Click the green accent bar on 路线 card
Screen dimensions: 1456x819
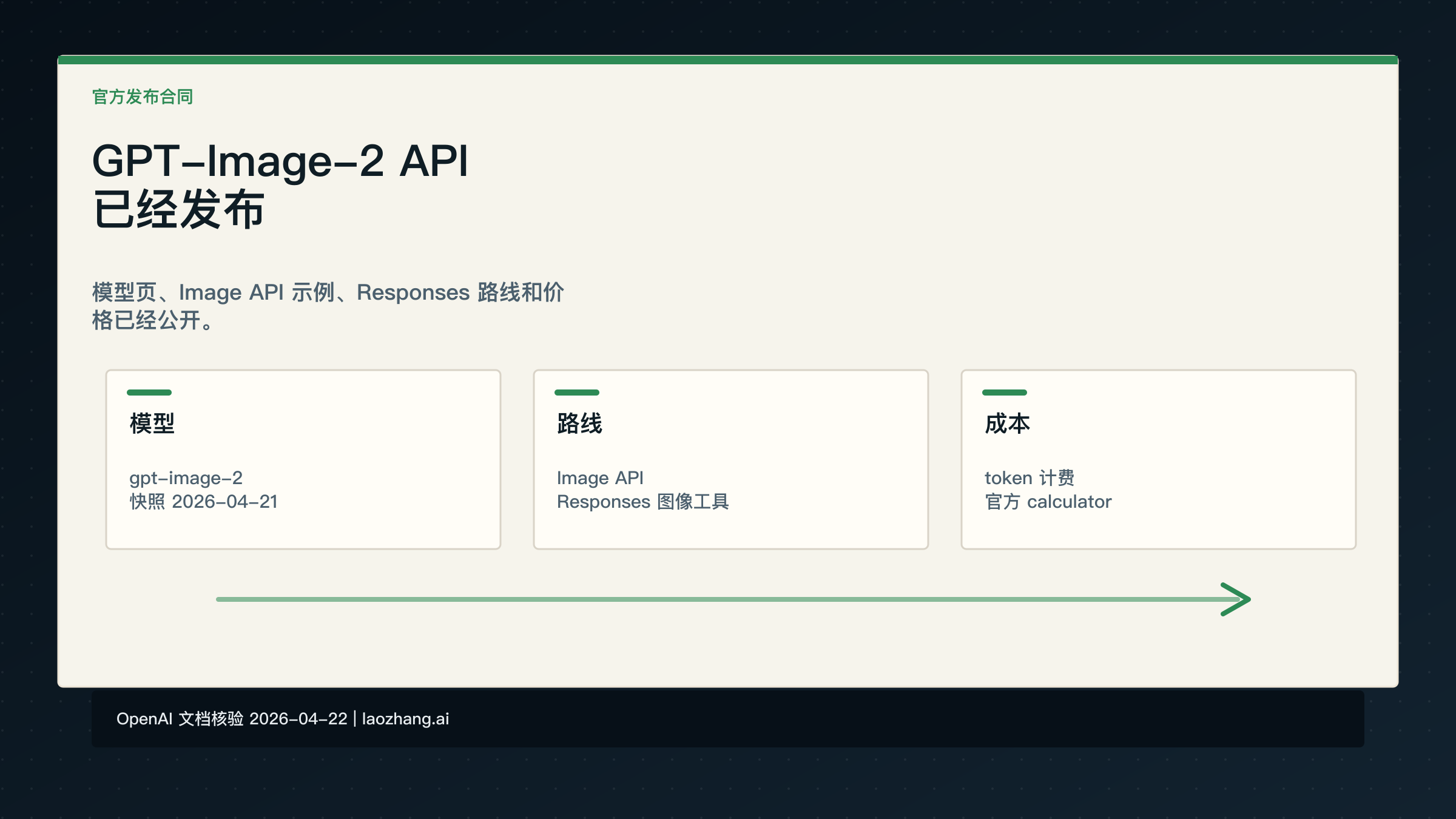click(577, 393)
